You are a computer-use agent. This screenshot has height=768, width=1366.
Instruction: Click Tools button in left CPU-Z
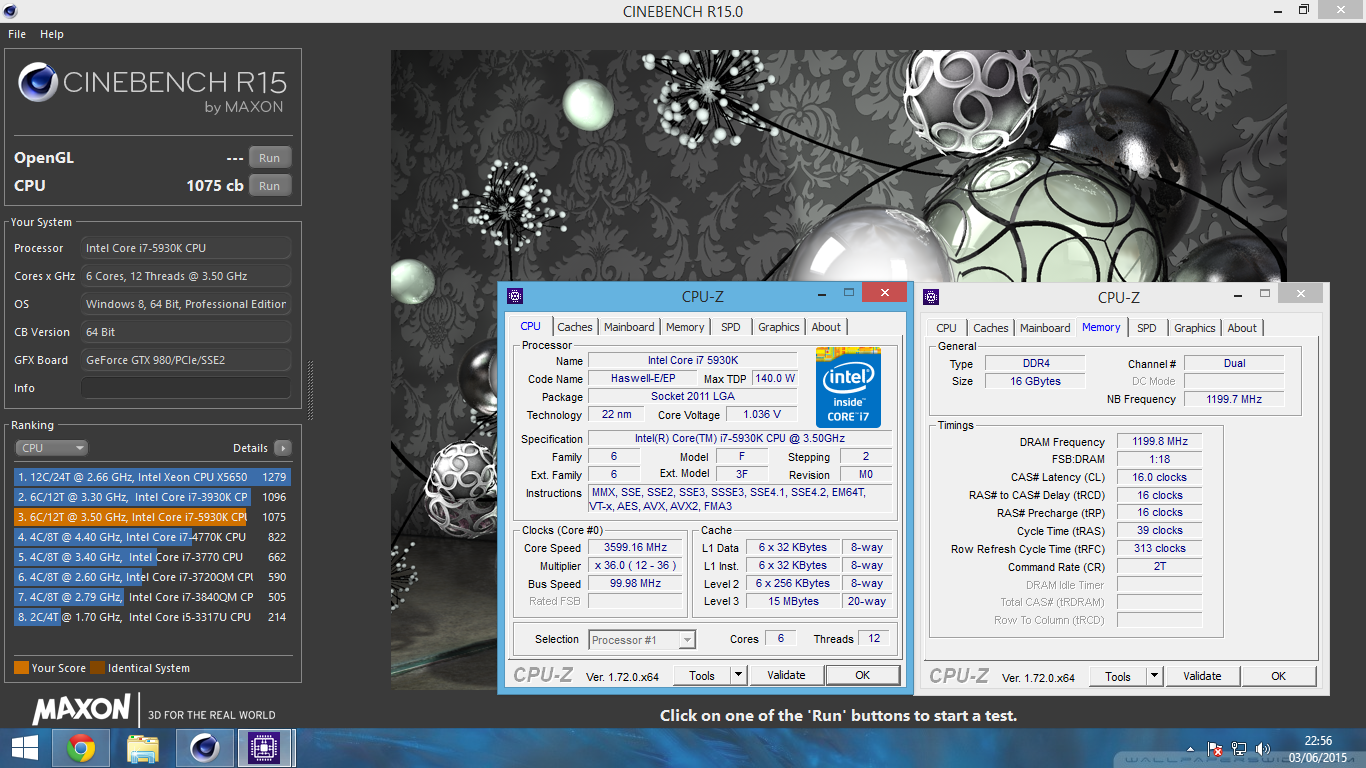[702, 676]
